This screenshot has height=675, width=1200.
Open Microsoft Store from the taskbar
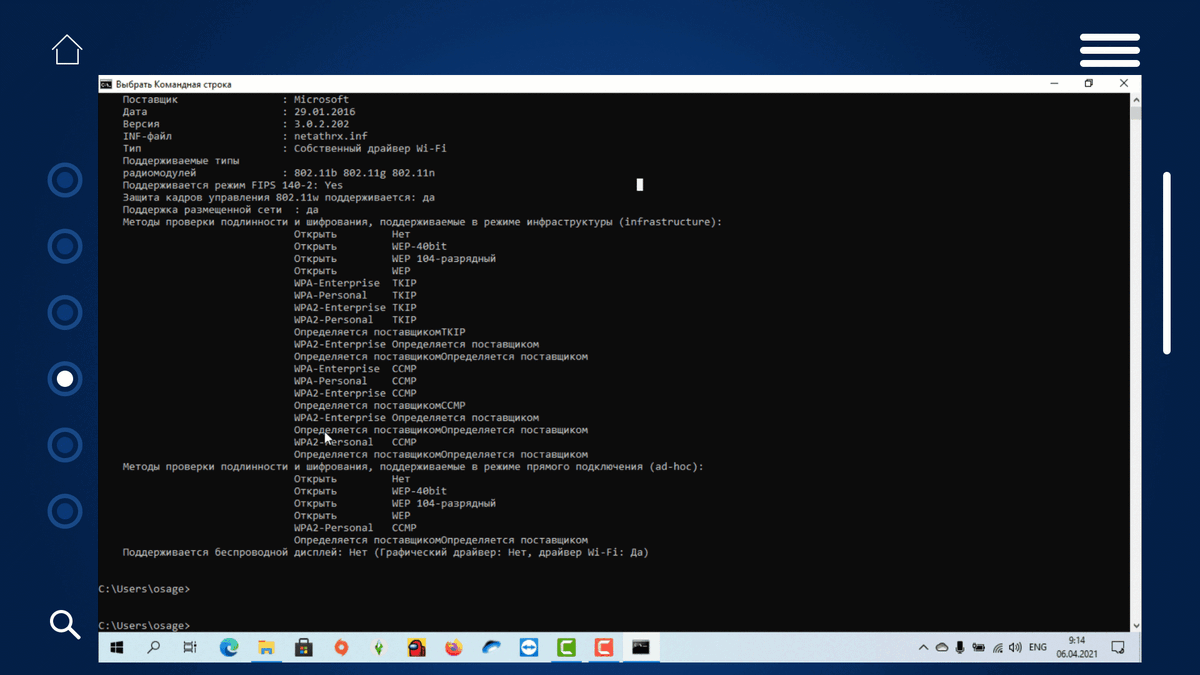tap(304, 648)
